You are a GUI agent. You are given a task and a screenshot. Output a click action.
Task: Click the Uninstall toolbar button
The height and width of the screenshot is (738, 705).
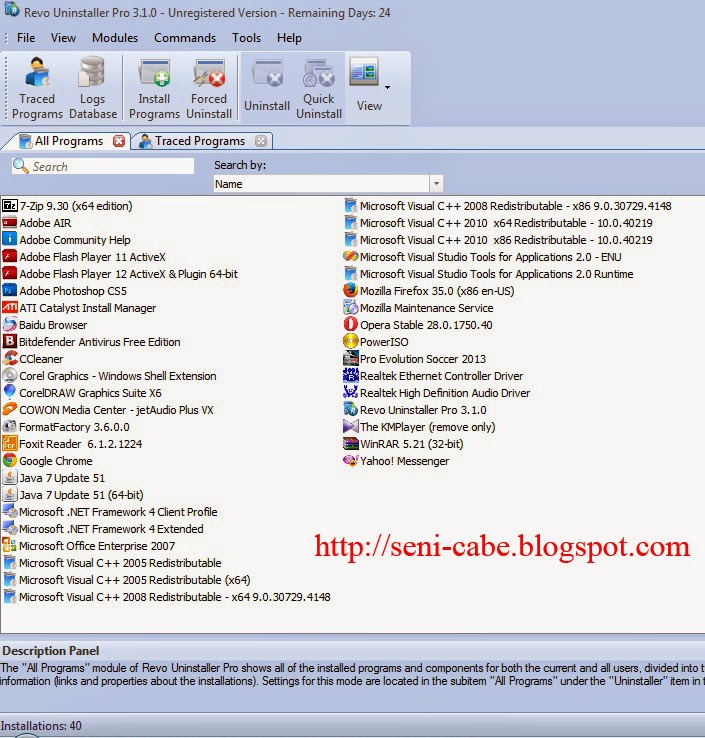pos(267,88)
